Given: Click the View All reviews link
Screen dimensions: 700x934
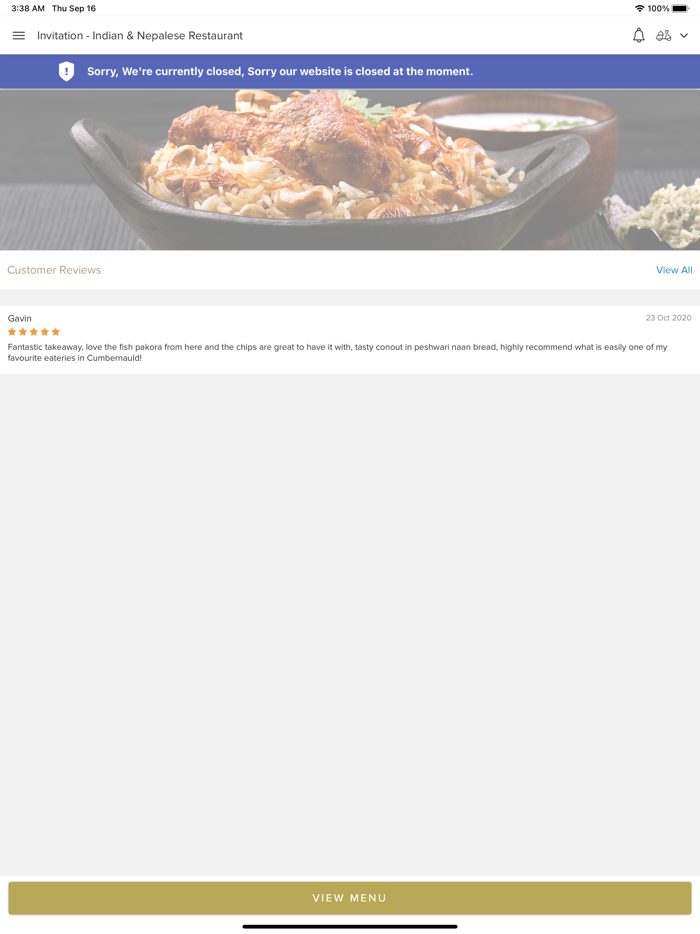Looking at the screenshot, I should coord(674,270).
